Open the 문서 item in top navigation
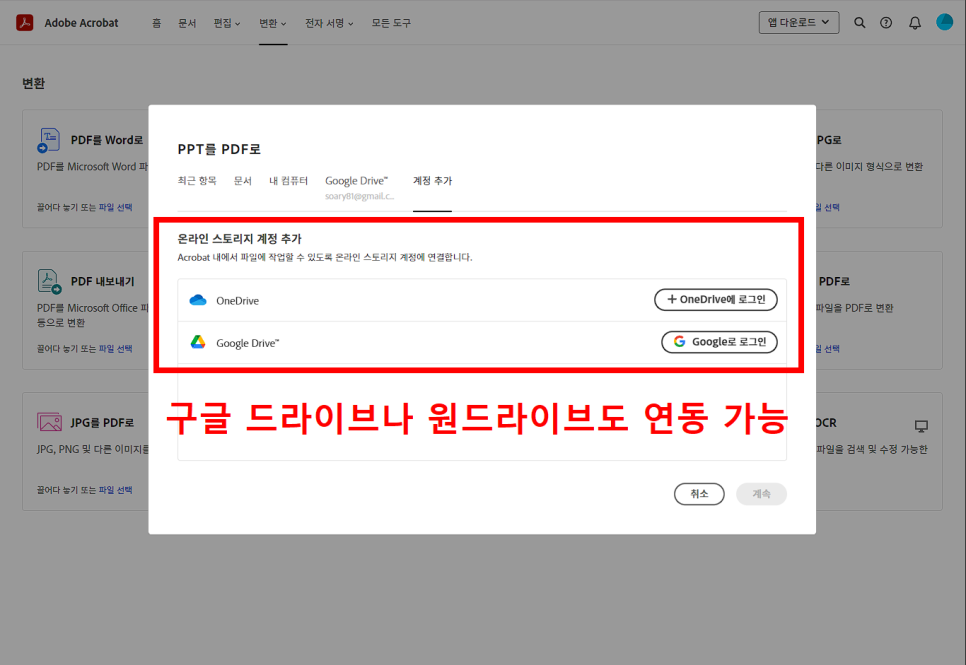 click(187, 23)
